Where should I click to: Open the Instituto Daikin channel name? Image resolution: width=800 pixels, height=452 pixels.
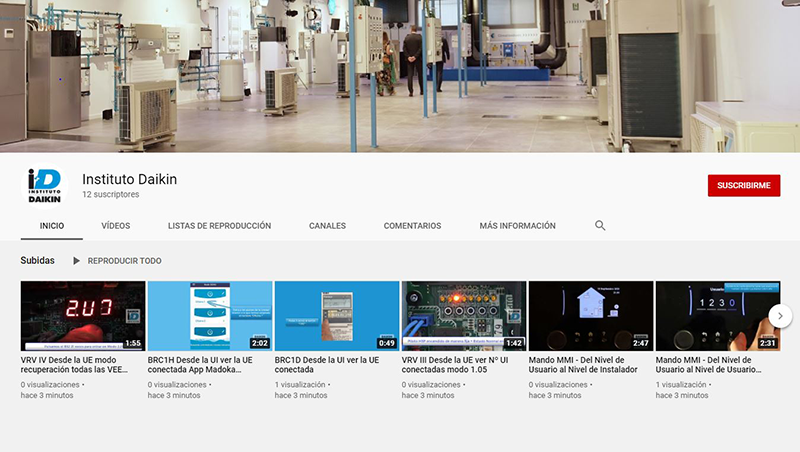pos(130,179)
